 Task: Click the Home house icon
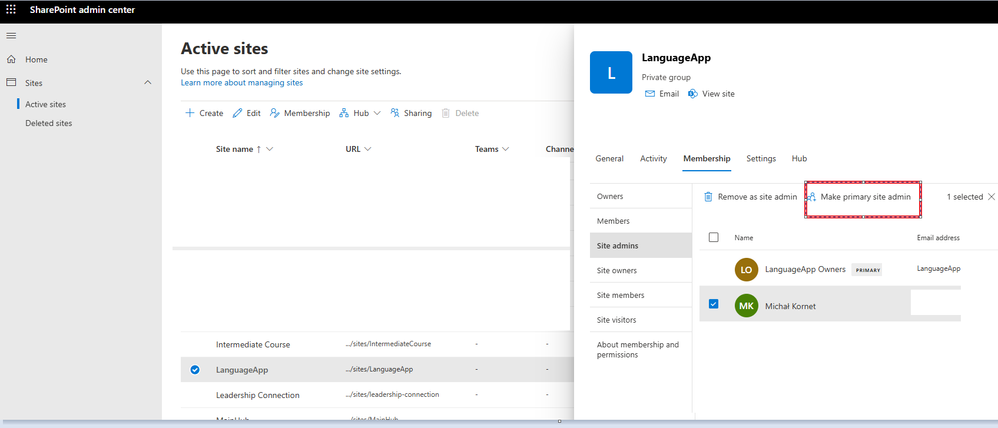coord(11,59)
